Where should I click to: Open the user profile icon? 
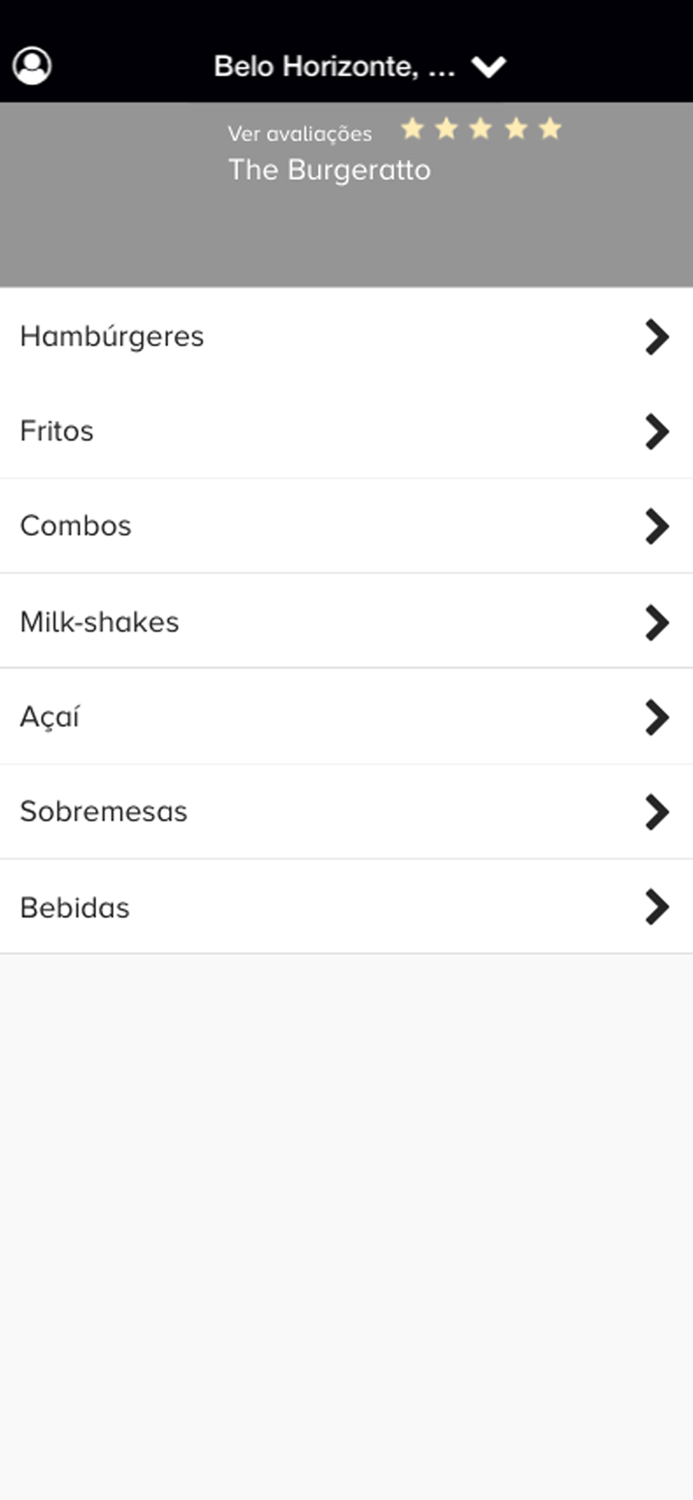point(32,66)
